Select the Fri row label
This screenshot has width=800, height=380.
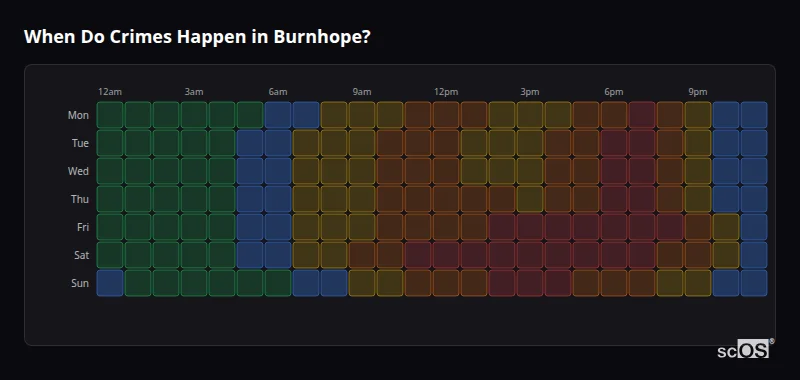click(x=83, y=227)
